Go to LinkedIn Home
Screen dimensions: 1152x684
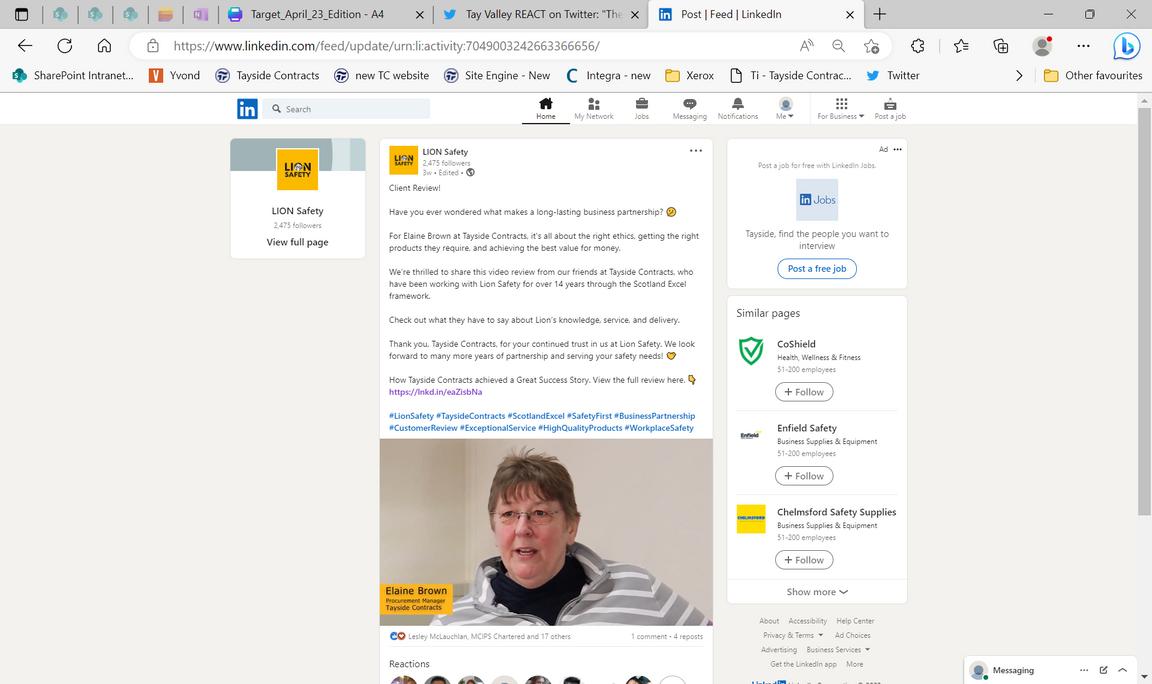[546, 109]
